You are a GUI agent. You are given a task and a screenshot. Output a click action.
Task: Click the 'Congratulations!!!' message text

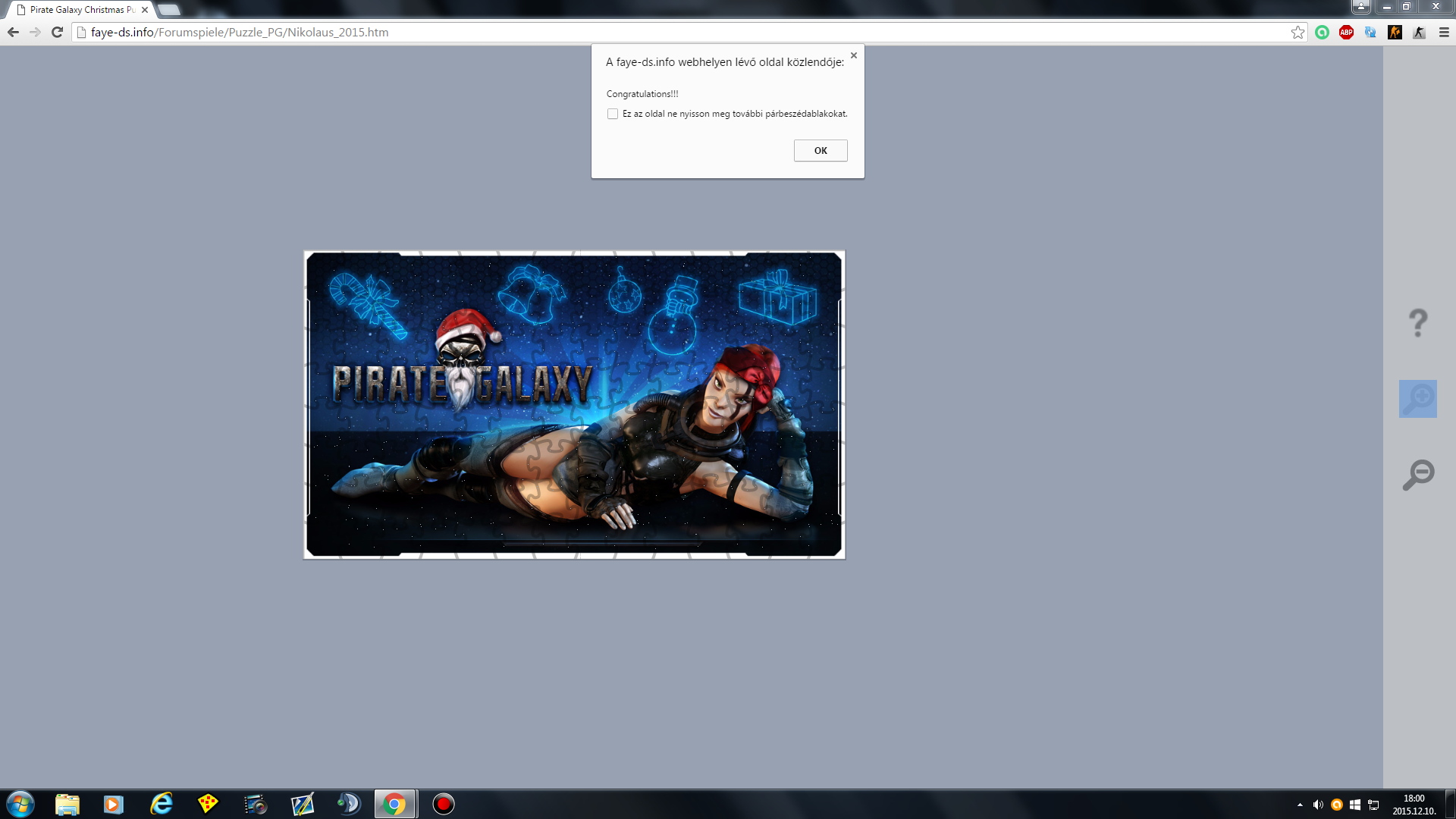642,94
